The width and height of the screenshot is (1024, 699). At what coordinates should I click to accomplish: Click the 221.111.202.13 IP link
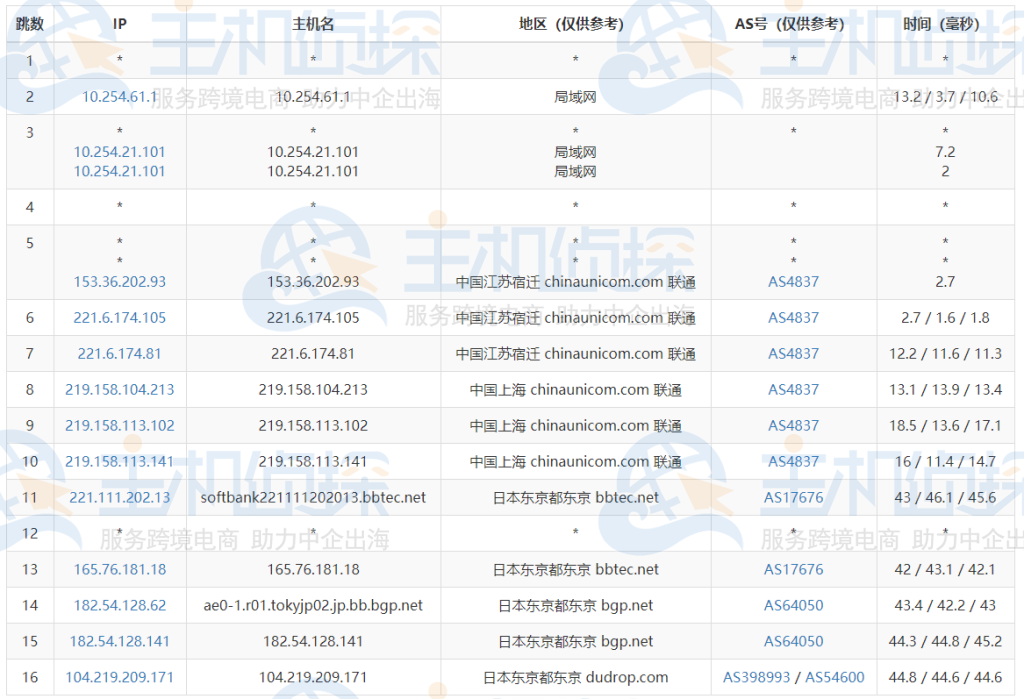[x=119, y=497]
